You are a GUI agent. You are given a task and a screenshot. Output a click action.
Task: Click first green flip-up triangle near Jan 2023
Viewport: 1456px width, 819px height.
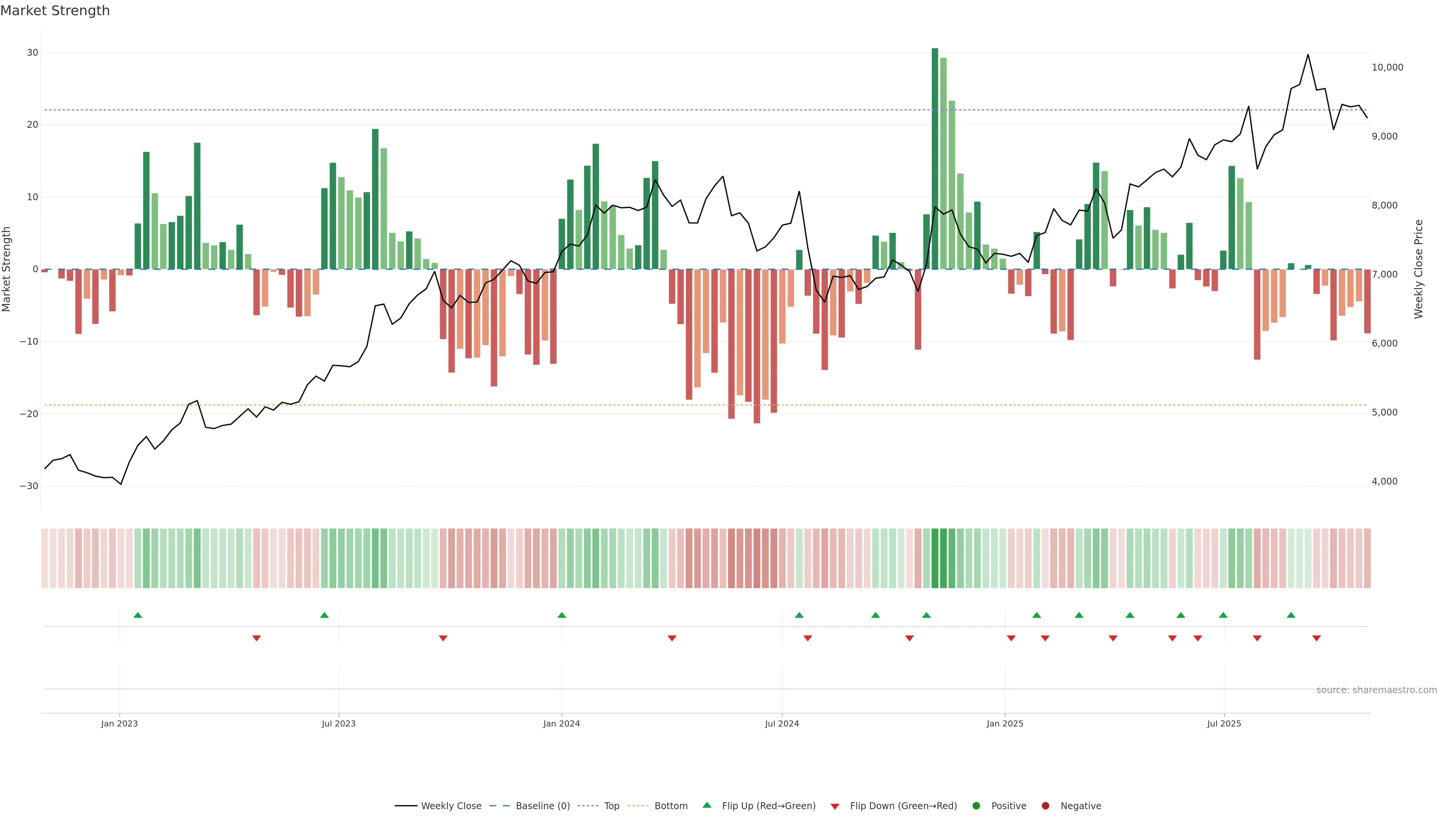137,615
